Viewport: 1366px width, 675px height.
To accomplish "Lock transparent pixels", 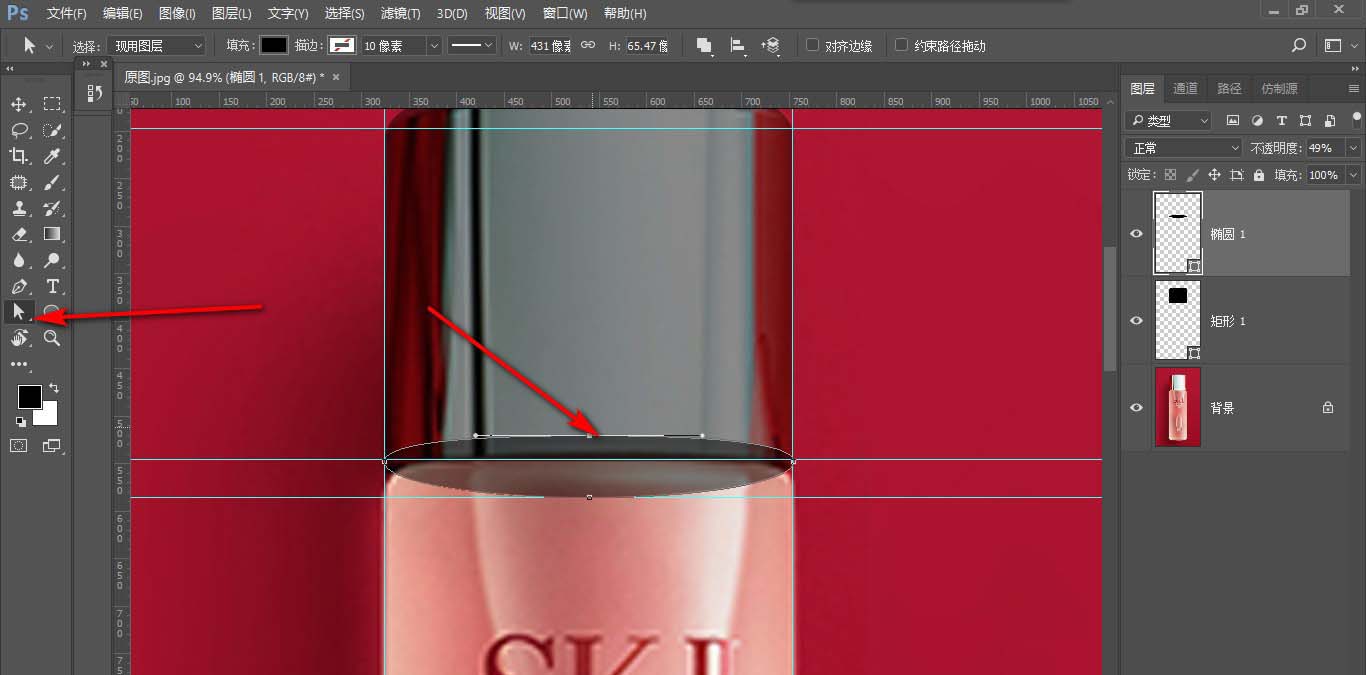I will 1170,175.
